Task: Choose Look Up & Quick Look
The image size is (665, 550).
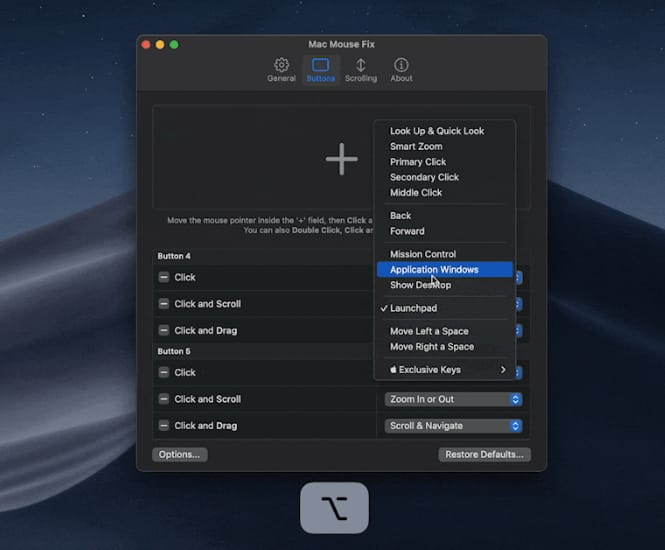Action: pyautogui.click(x=444, y=131)
